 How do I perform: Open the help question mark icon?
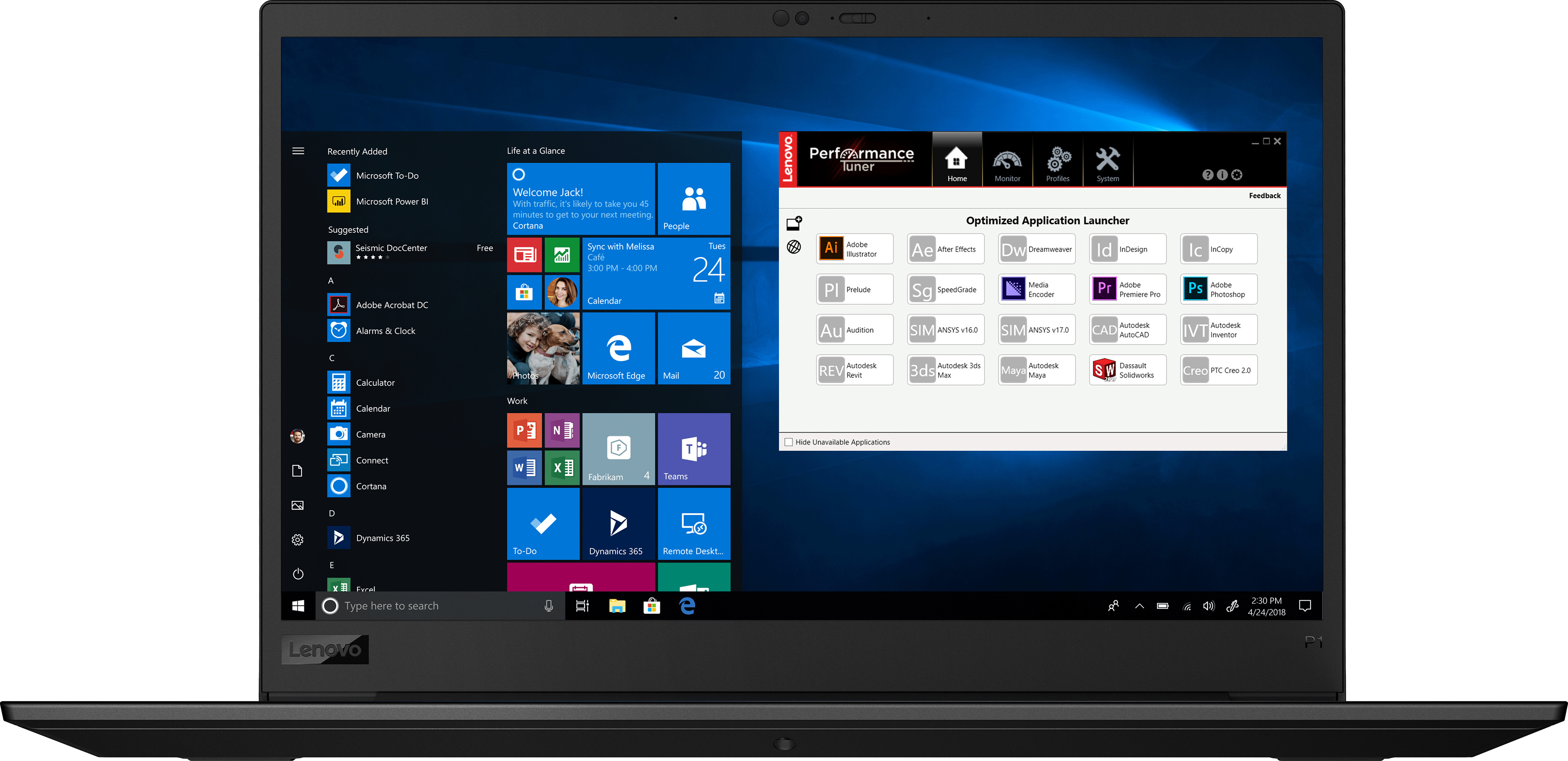point(1208,175)
